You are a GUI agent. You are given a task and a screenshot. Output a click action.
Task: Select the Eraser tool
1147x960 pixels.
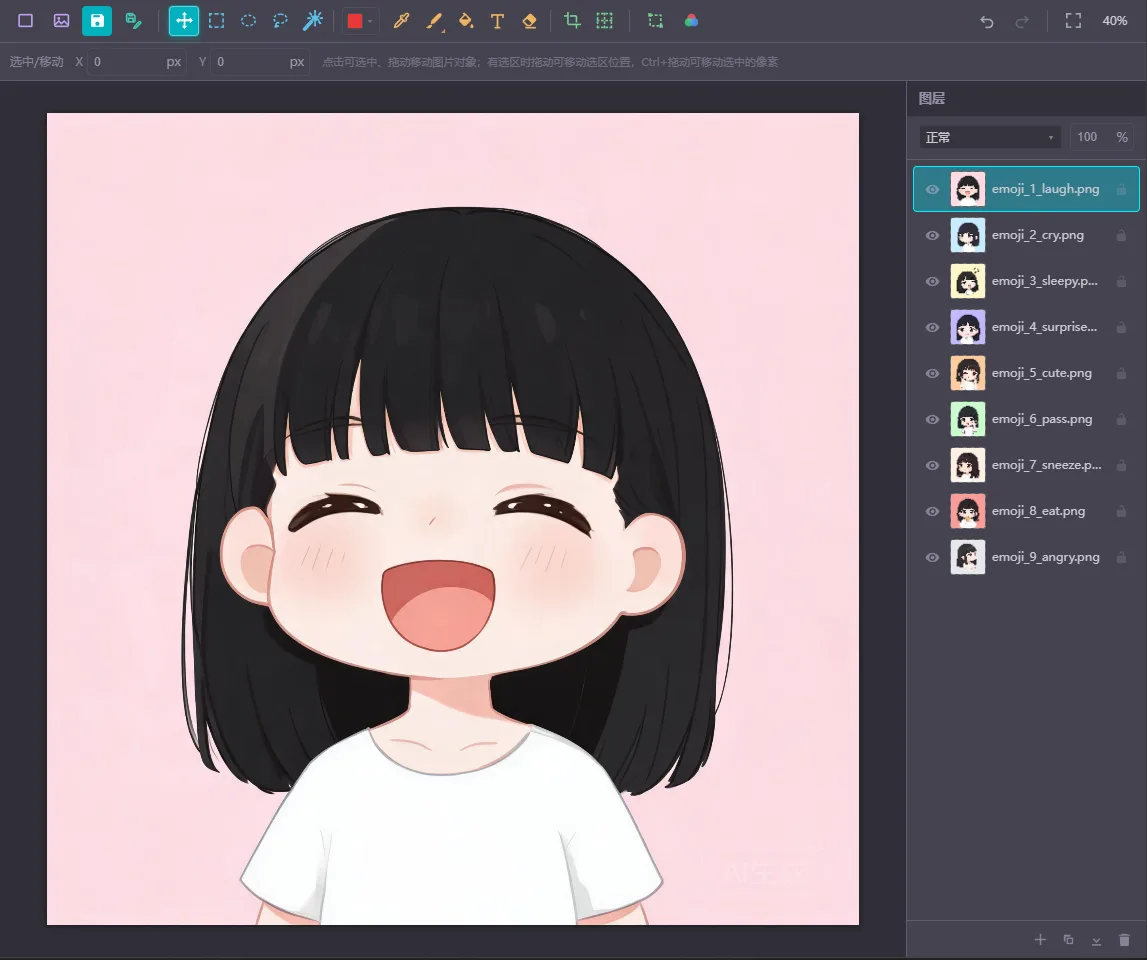pos(530,20)
